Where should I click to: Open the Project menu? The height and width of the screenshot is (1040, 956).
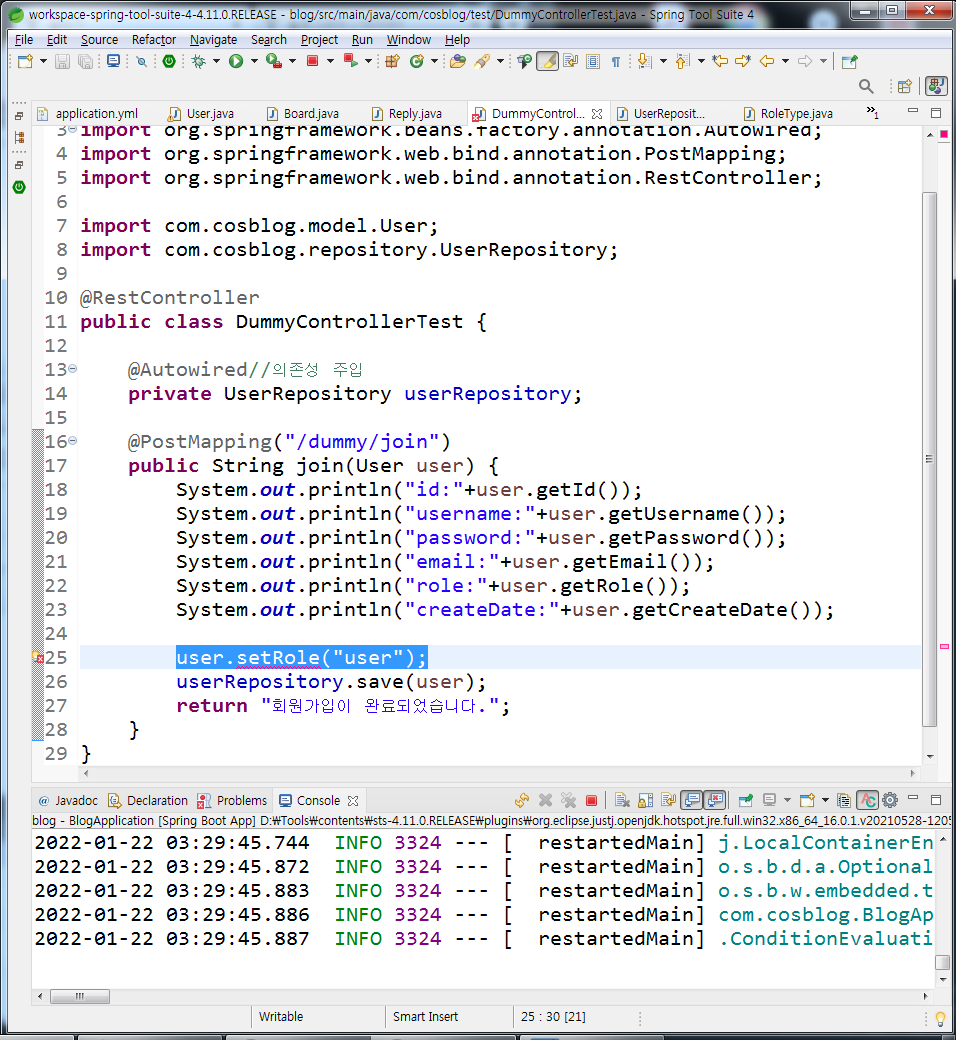[x=319, y=40]
